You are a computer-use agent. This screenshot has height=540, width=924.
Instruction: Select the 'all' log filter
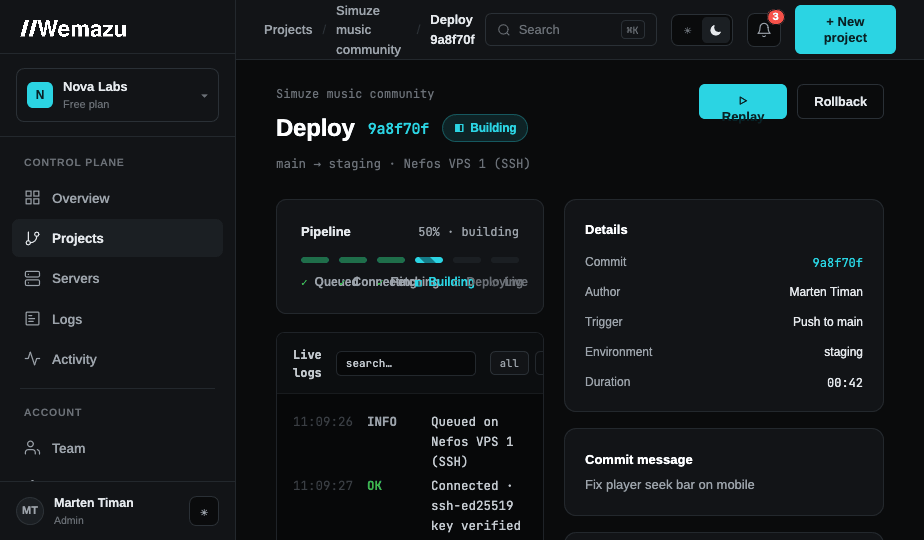pyautogui.click(x=509, y=363)
